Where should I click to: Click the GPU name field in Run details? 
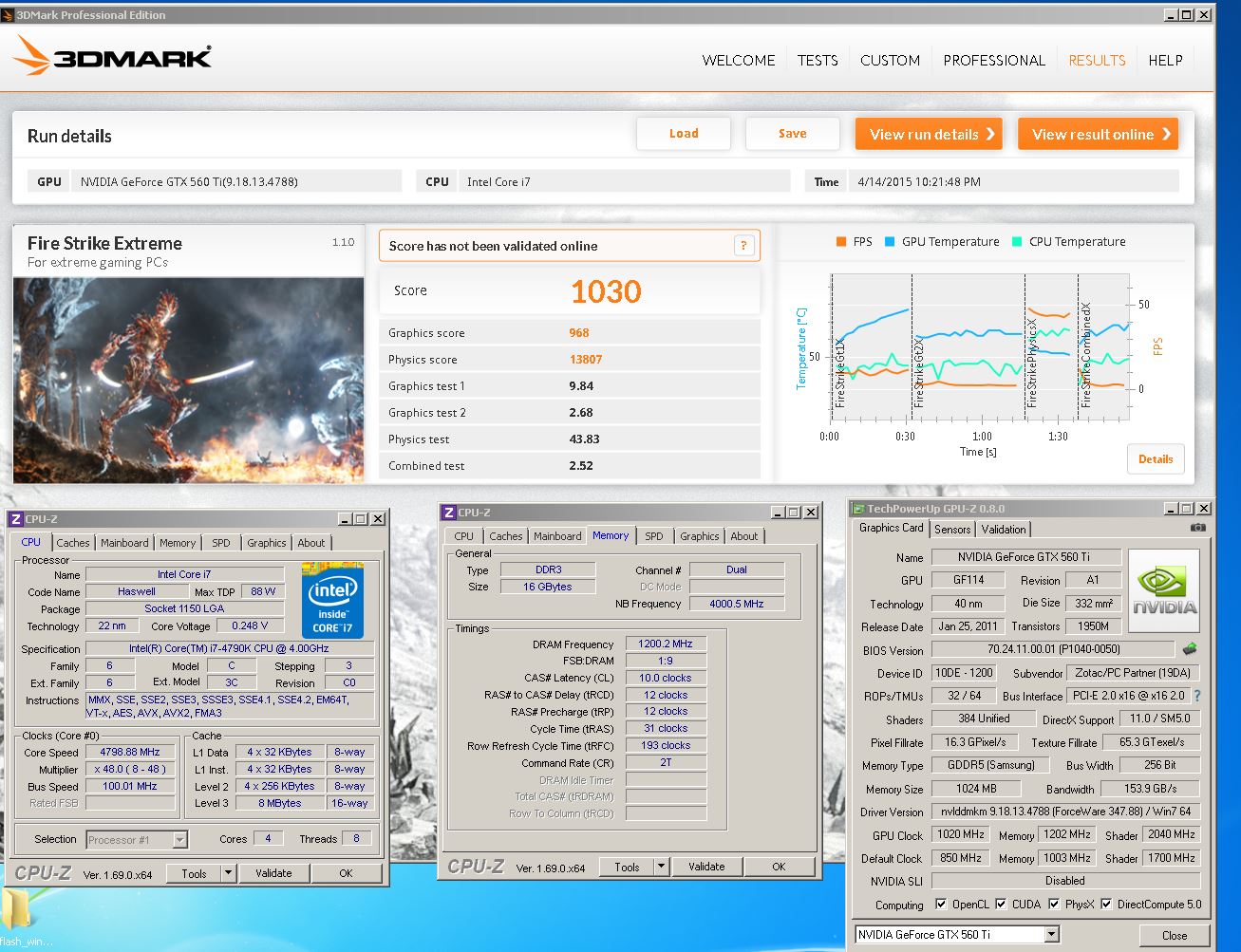tap(236, 181)
